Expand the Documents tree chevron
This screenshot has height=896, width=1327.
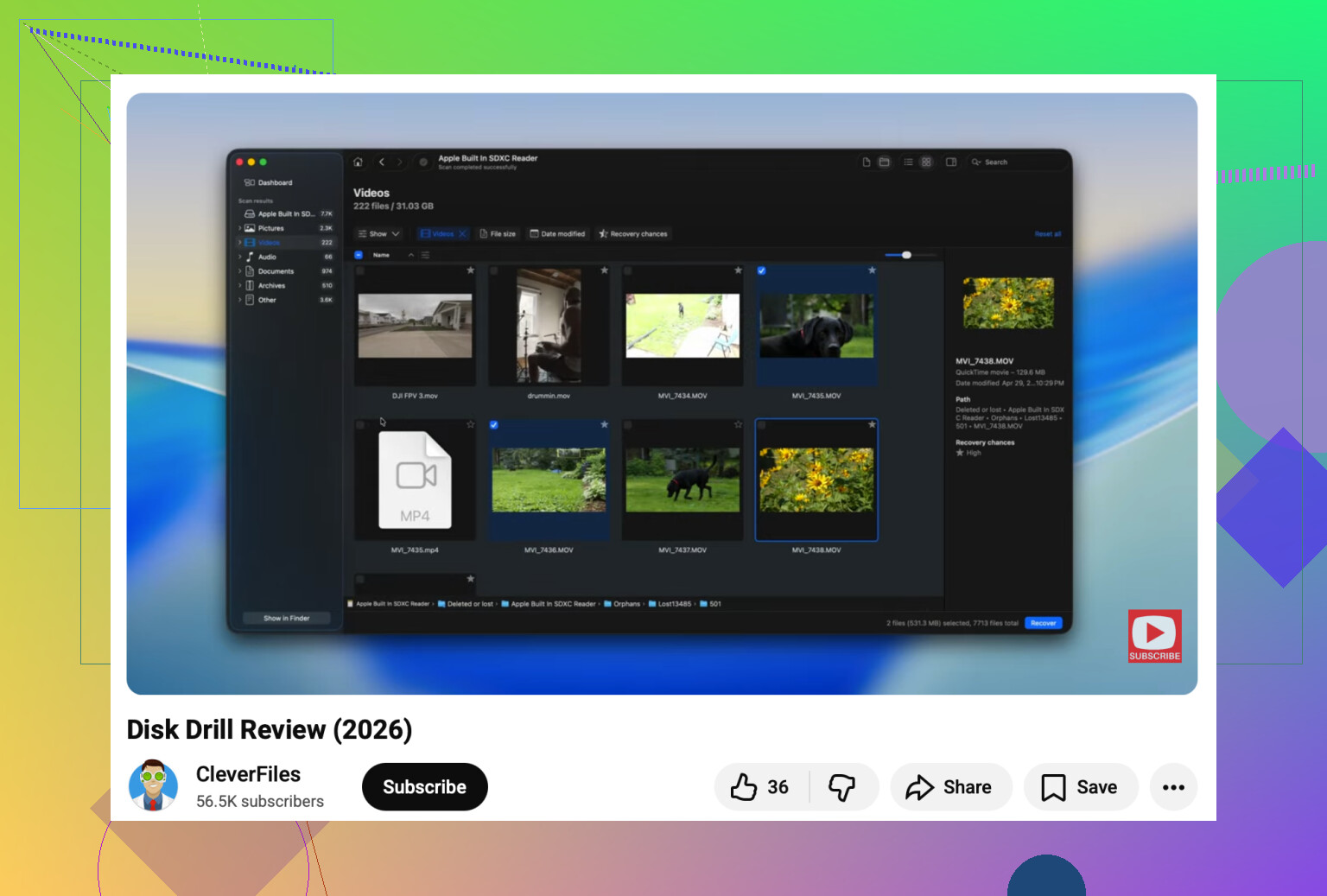click(x=239, y=271)
